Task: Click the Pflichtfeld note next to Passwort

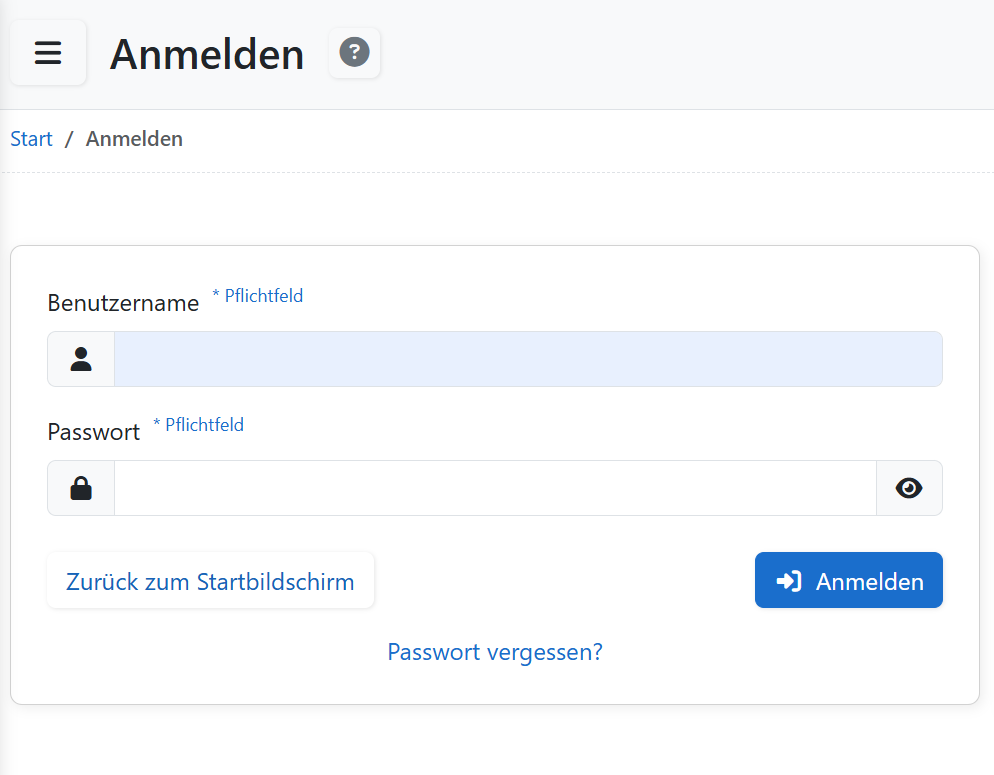Action: coord(199,424)
